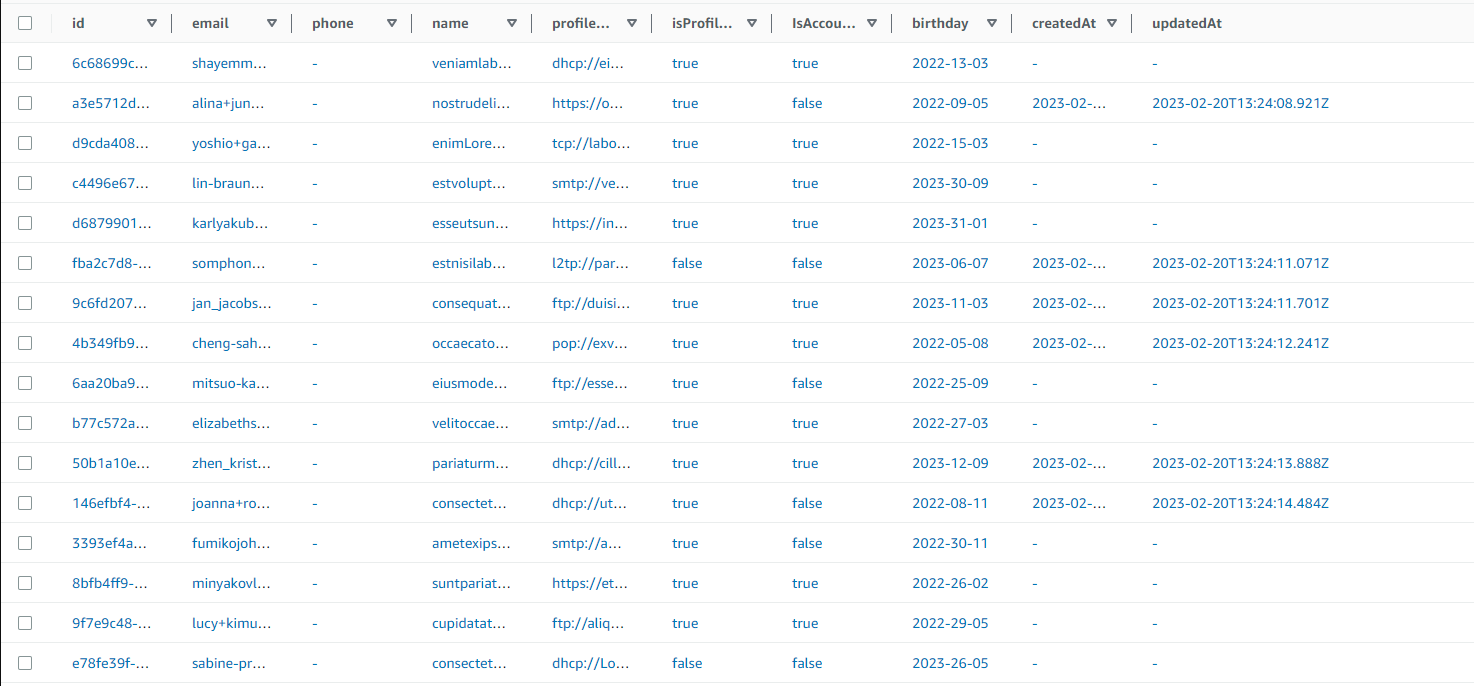Select the checkbox for row 6c68699c
The image size is (1474, 686).
tap(25, 63)
